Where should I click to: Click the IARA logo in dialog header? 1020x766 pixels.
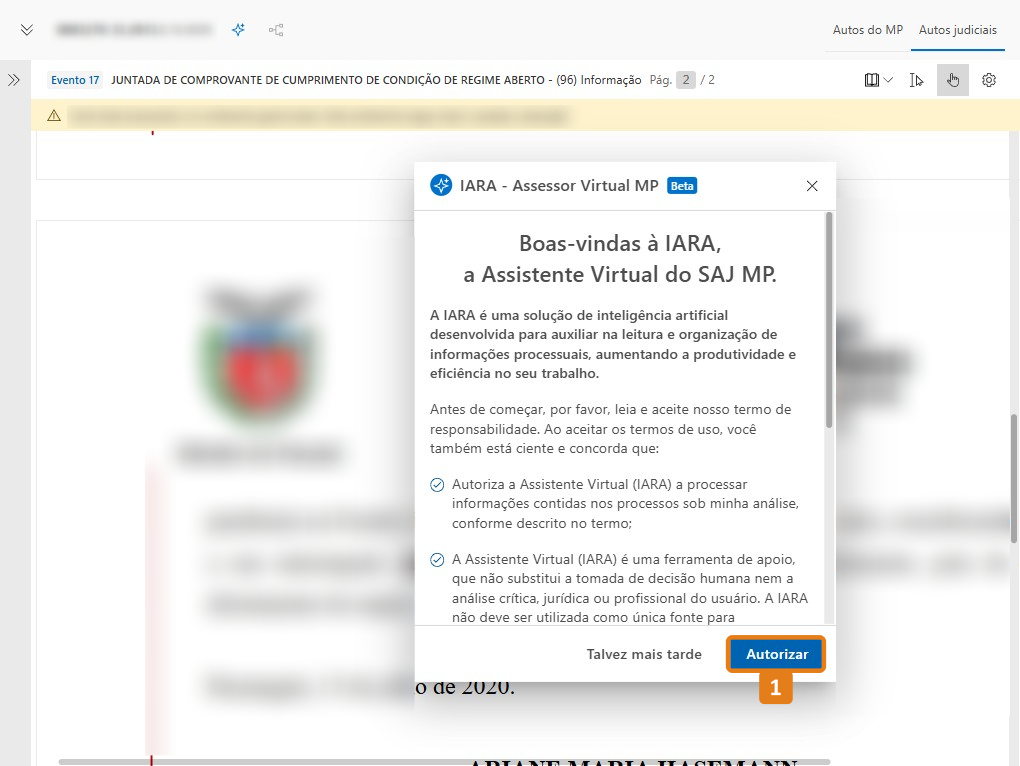point(440,186)
